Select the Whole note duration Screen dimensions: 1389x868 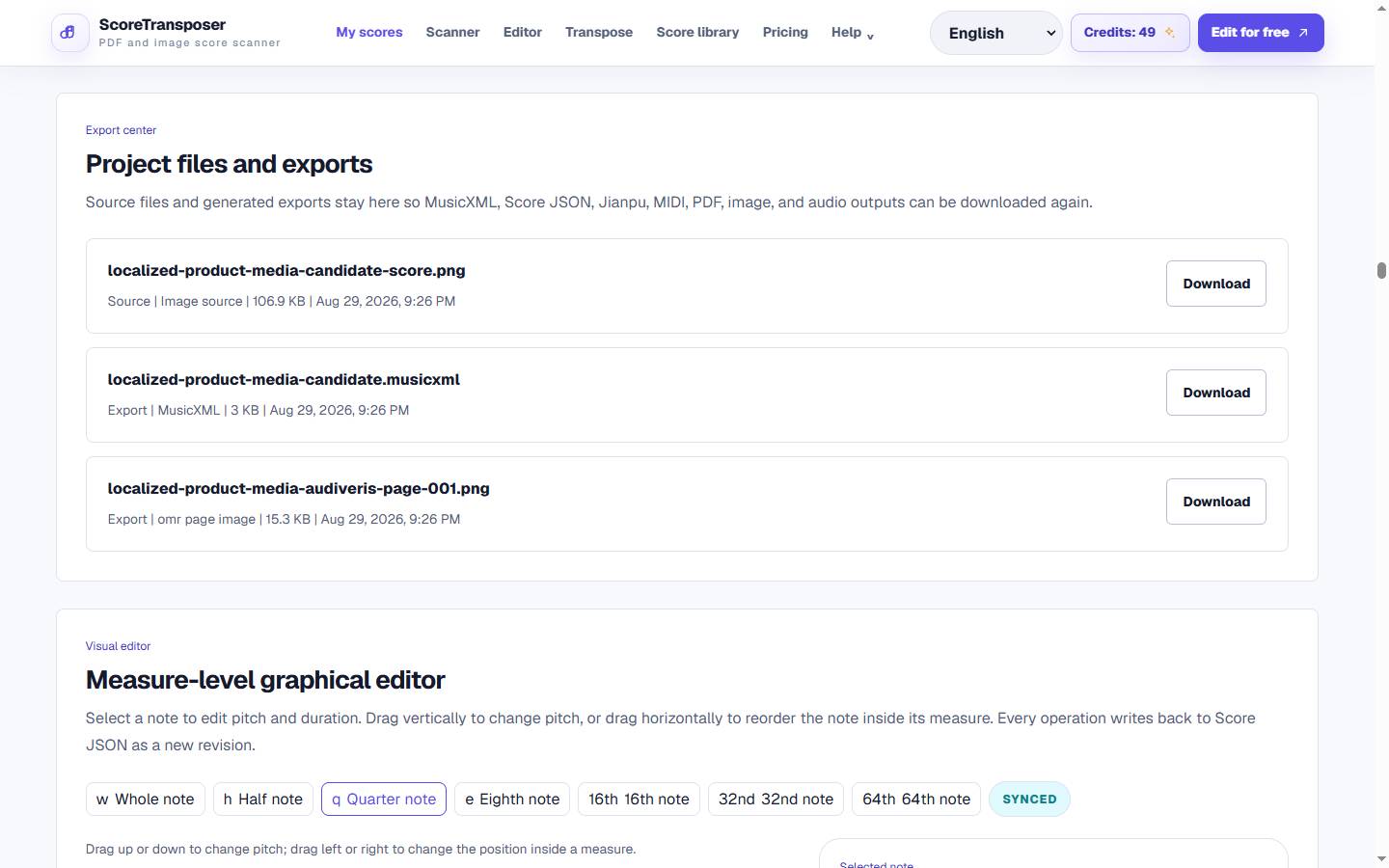(145, 799)
